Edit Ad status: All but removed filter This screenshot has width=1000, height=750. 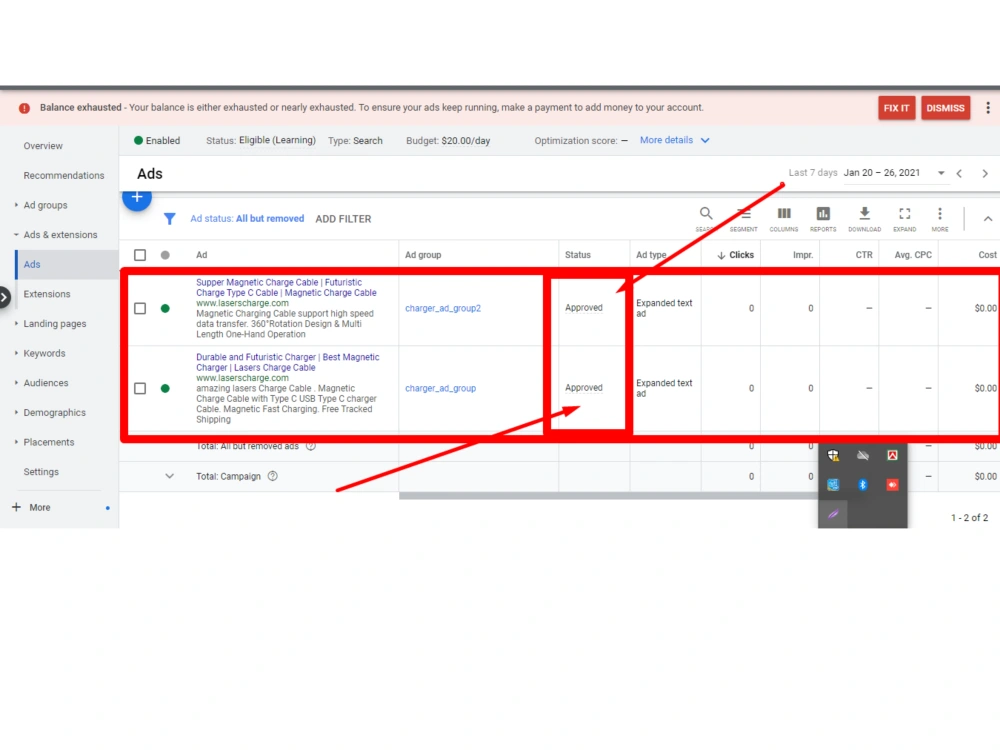point(247,218)
